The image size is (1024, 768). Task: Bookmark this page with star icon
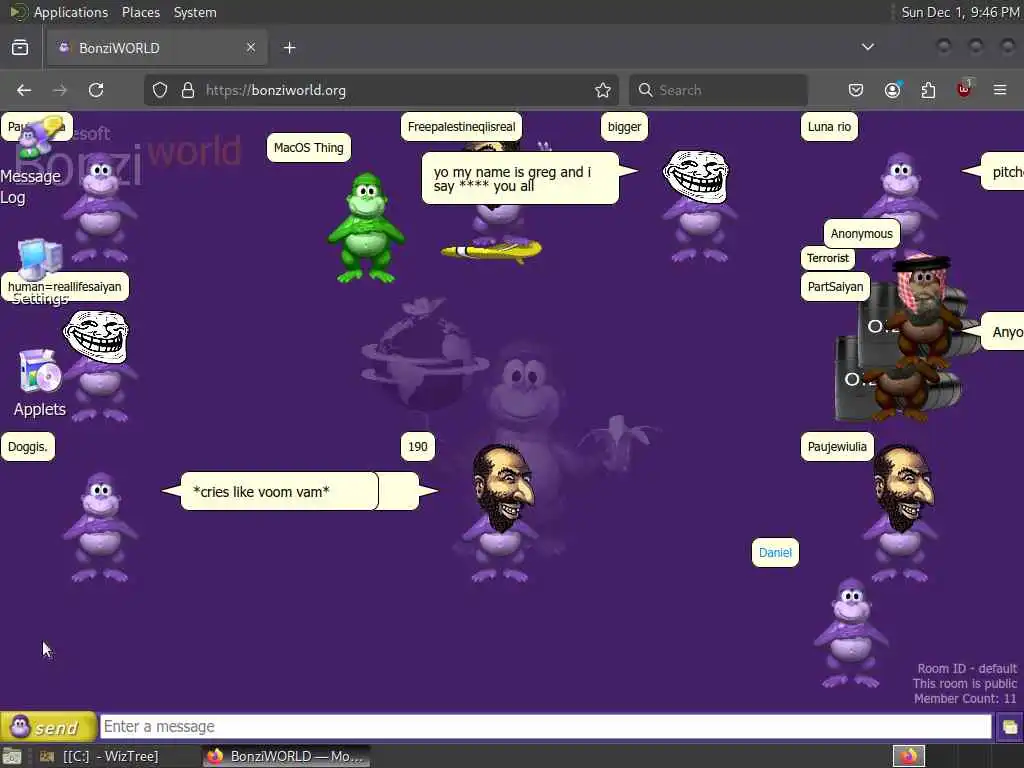pos(603,90)
